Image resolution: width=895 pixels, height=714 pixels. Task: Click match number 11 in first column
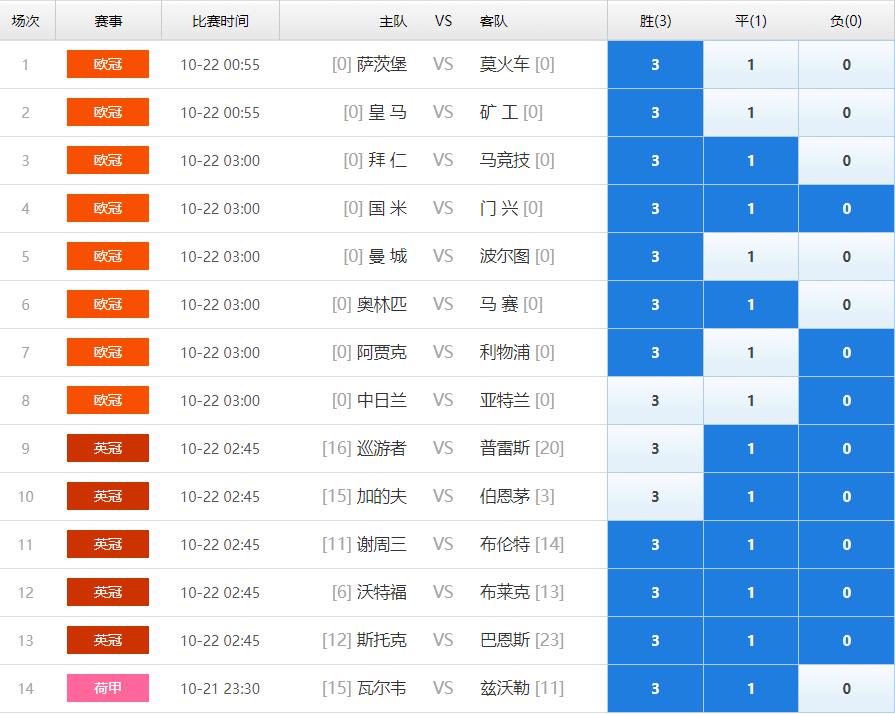[x=26, y=544]
